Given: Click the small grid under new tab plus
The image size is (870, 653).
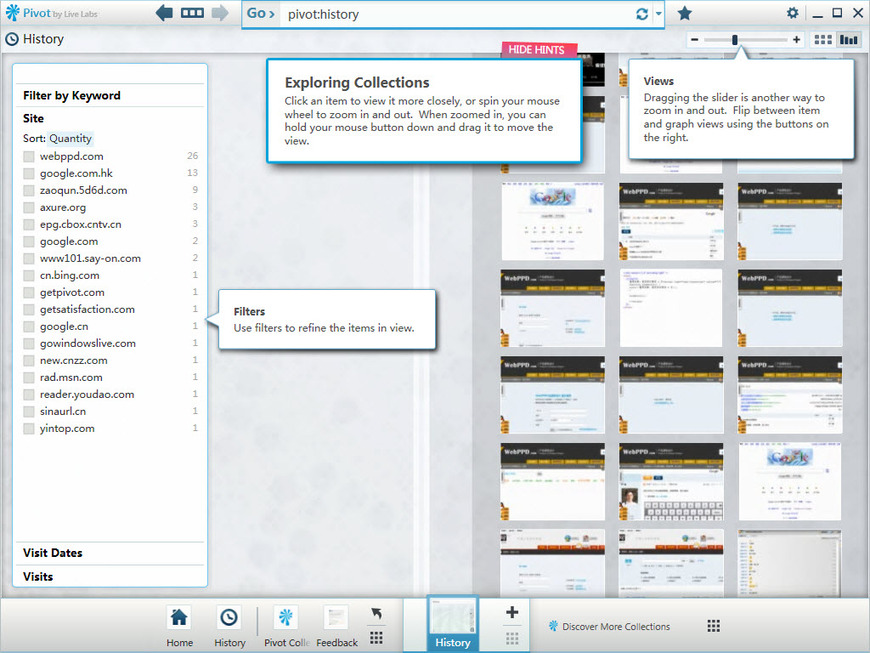Looking at the screenshot, I should [512, 638].
